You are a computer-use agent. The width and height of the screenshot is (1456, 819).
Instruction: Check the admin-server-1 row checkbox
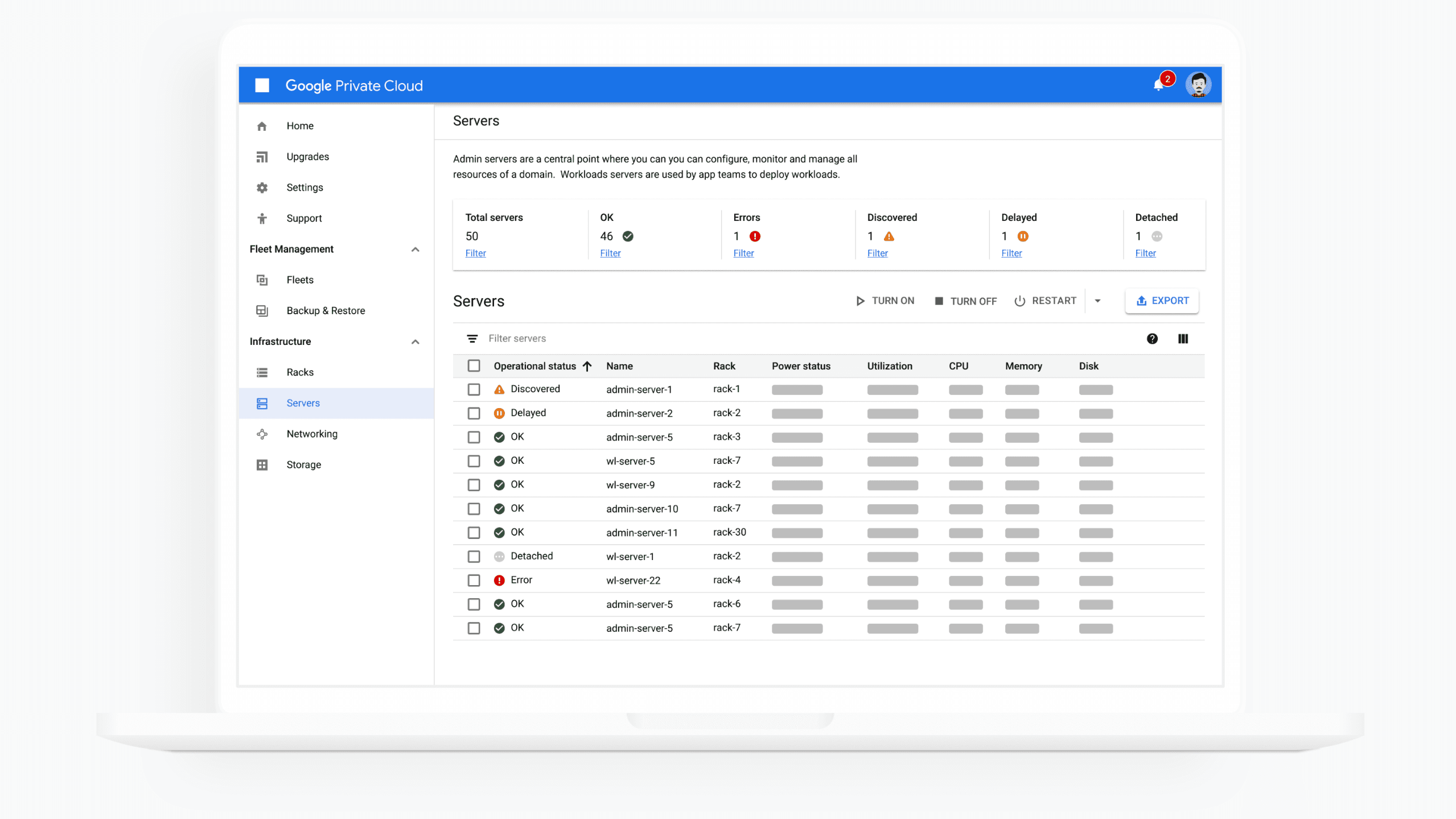[x=474, y=389]
